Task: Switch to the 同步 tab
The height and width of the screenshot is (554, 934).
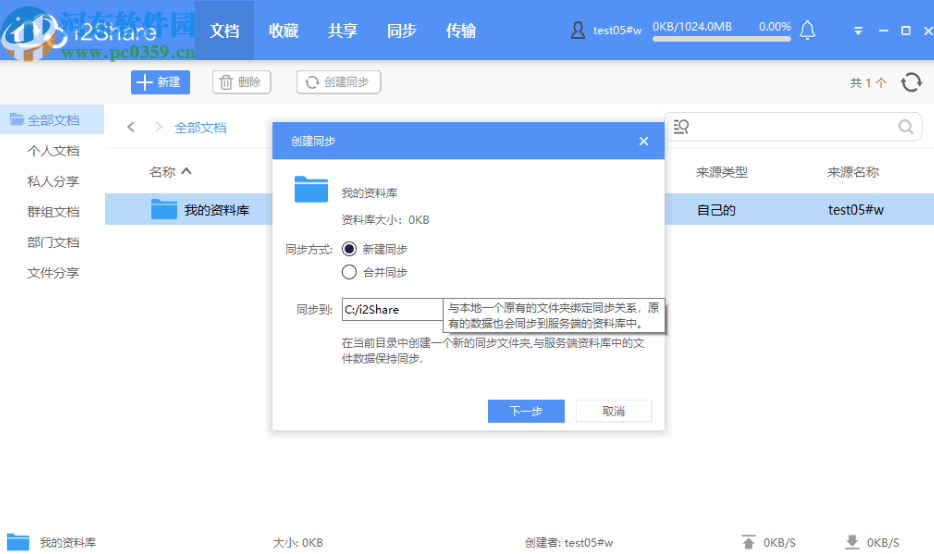Action: click(401, 30)
